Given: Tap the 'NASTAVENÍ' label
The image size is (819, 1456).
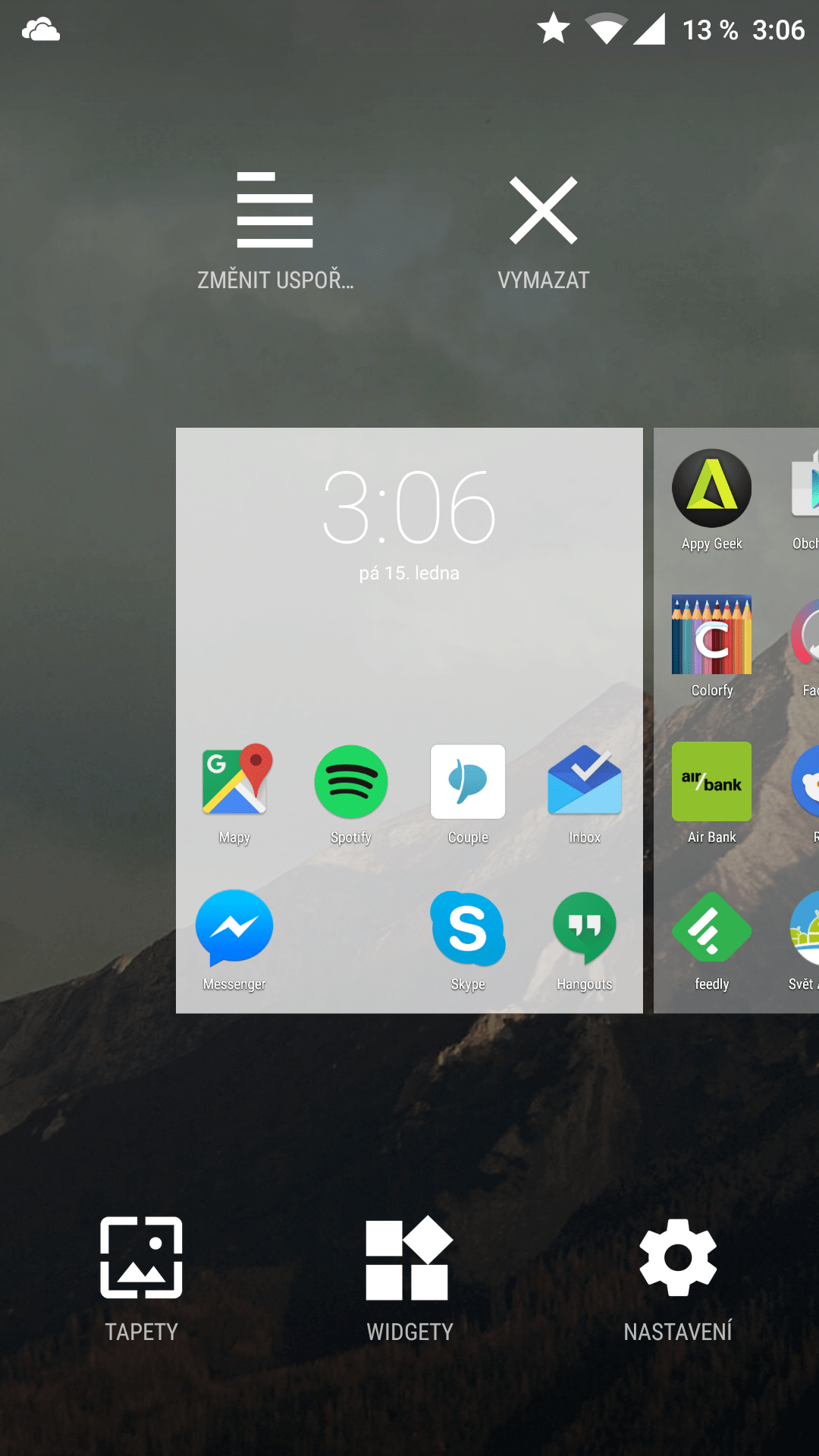Looking at the screenshot, I should [678, 1331].
